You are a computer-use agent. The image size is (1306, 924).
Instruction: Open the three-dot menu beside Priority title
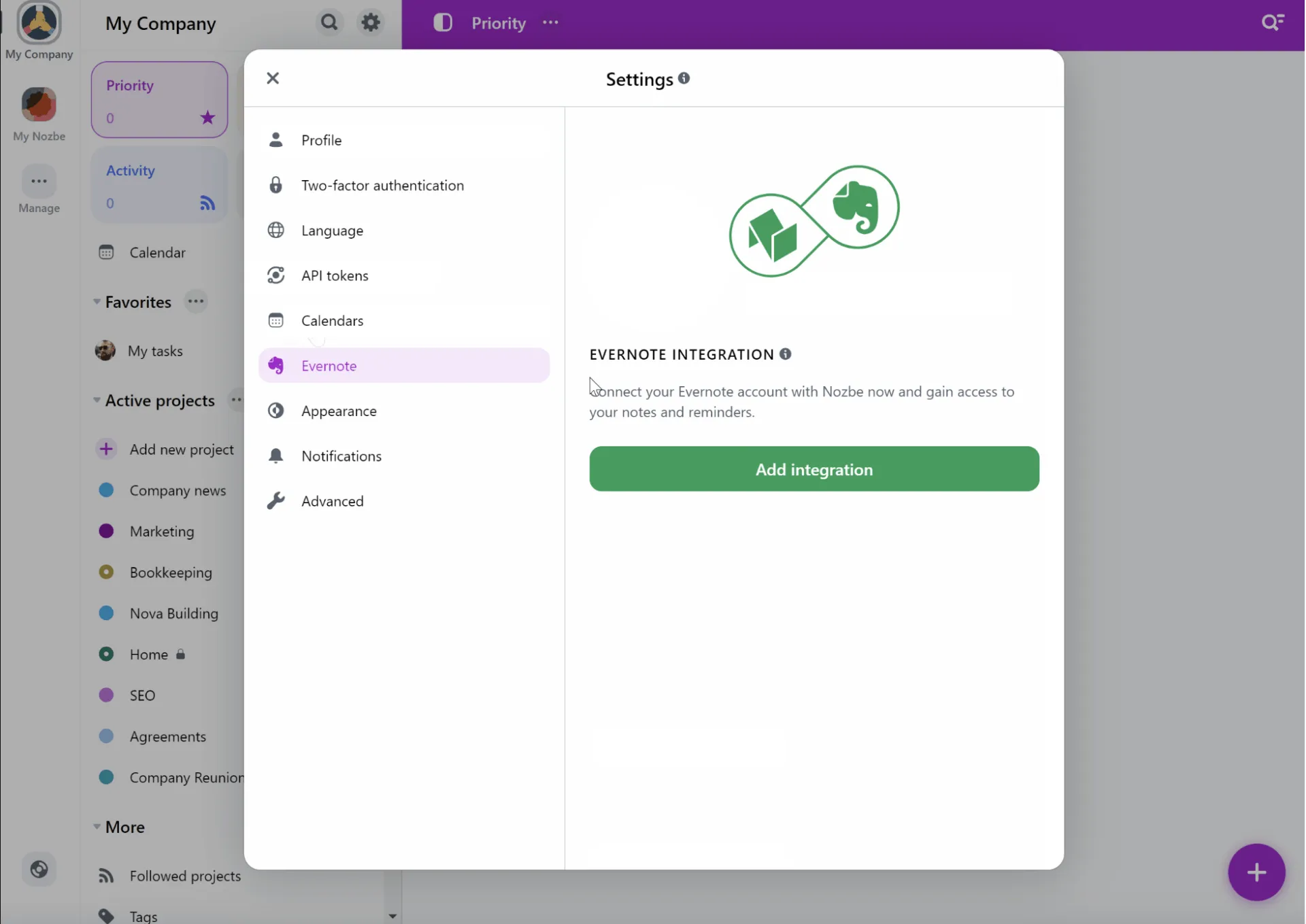point(550,22)
